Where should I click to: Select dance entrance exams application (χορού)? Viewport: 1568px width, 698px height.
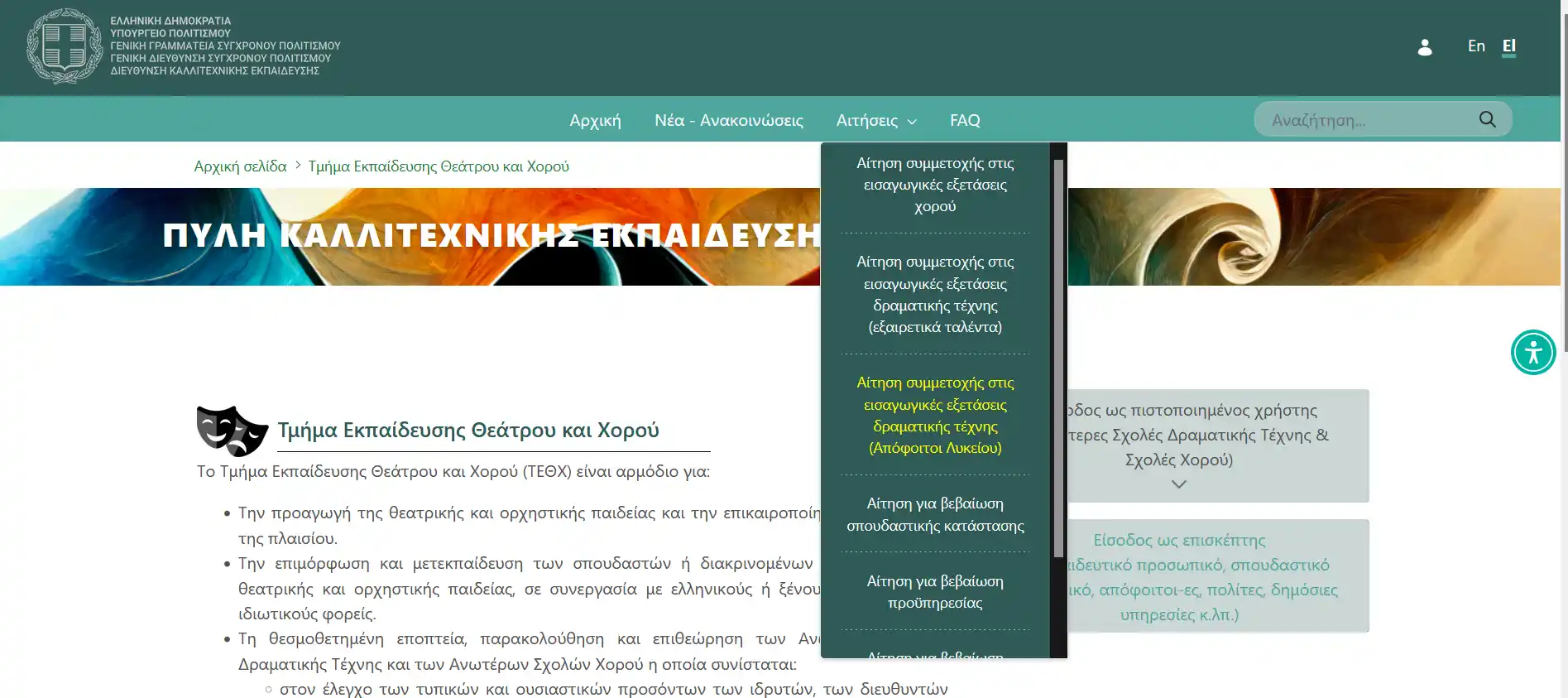[x=935, y=185]
